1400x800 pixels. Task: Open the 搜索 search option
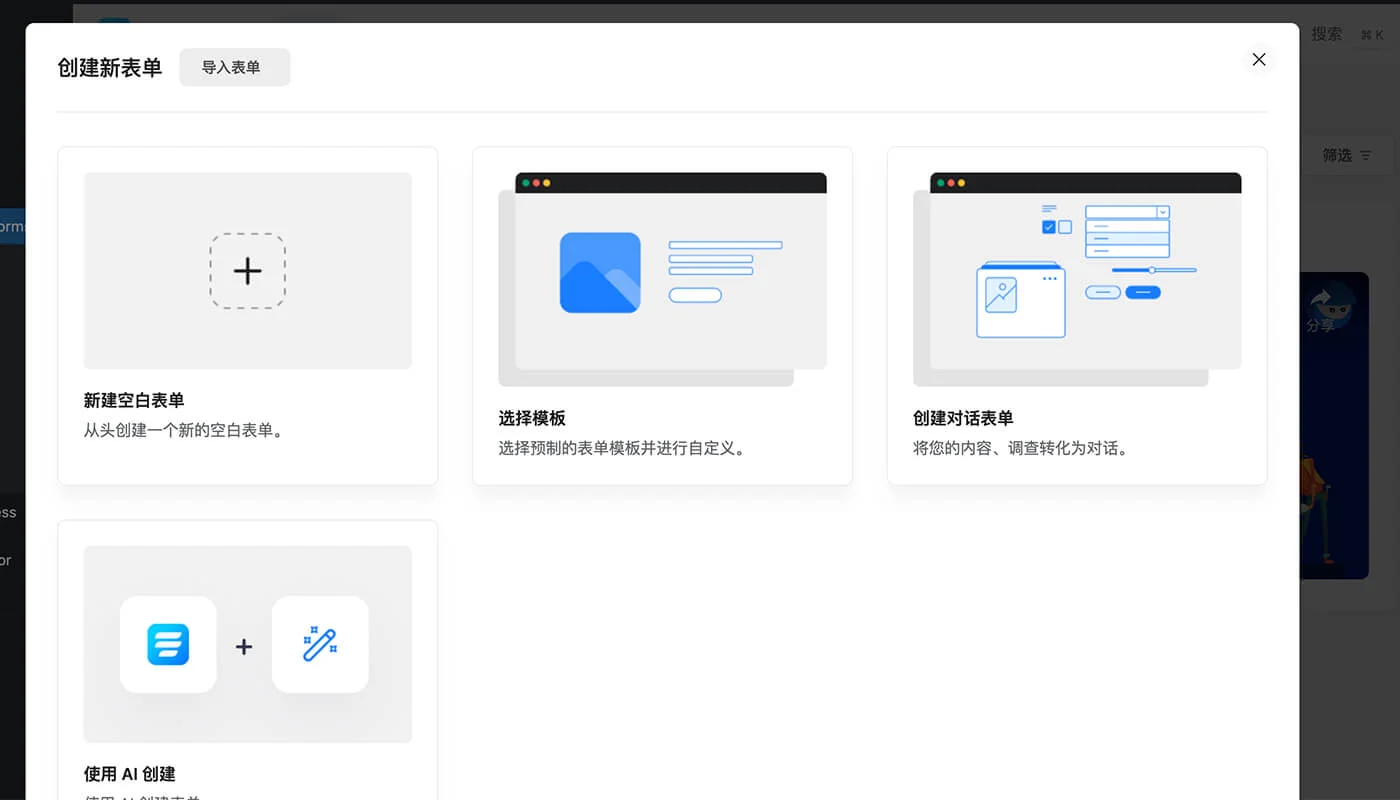1326,33
